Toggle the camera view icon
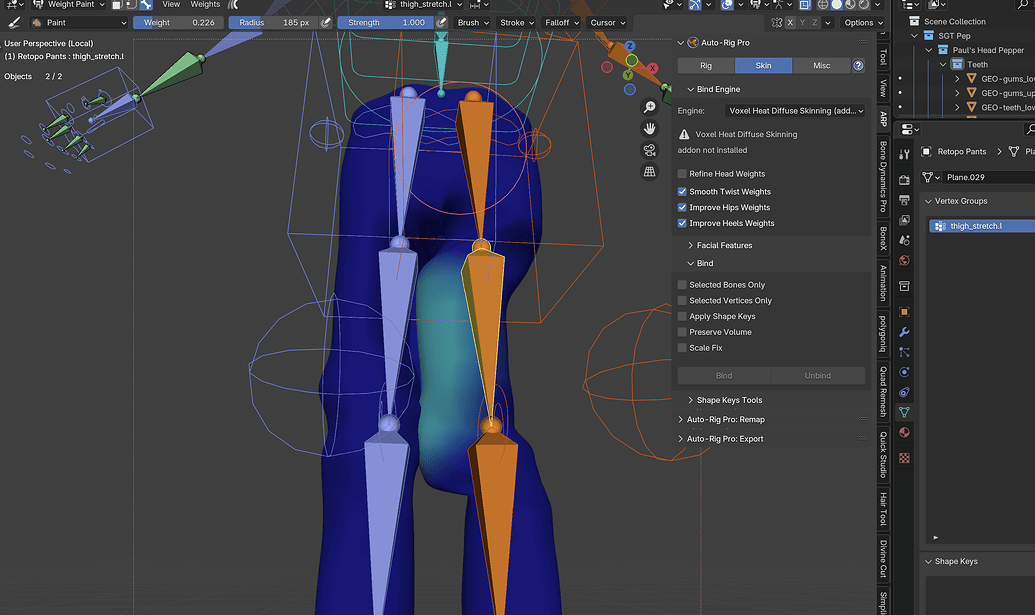1035x615 pixels. coord(650,150)
